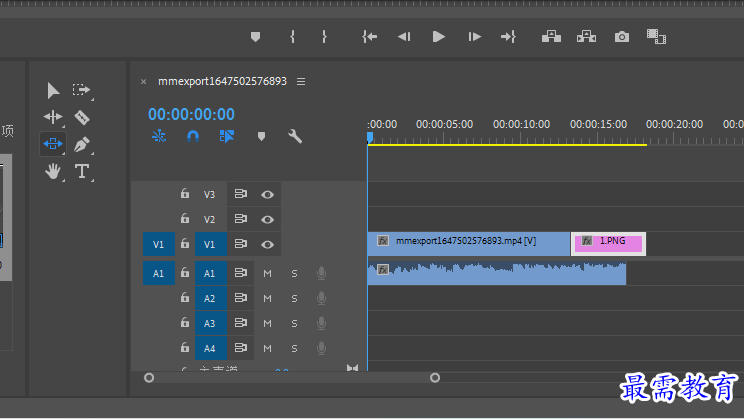Click right handle of timeline zoom scrollbar

tap(435, 378)
